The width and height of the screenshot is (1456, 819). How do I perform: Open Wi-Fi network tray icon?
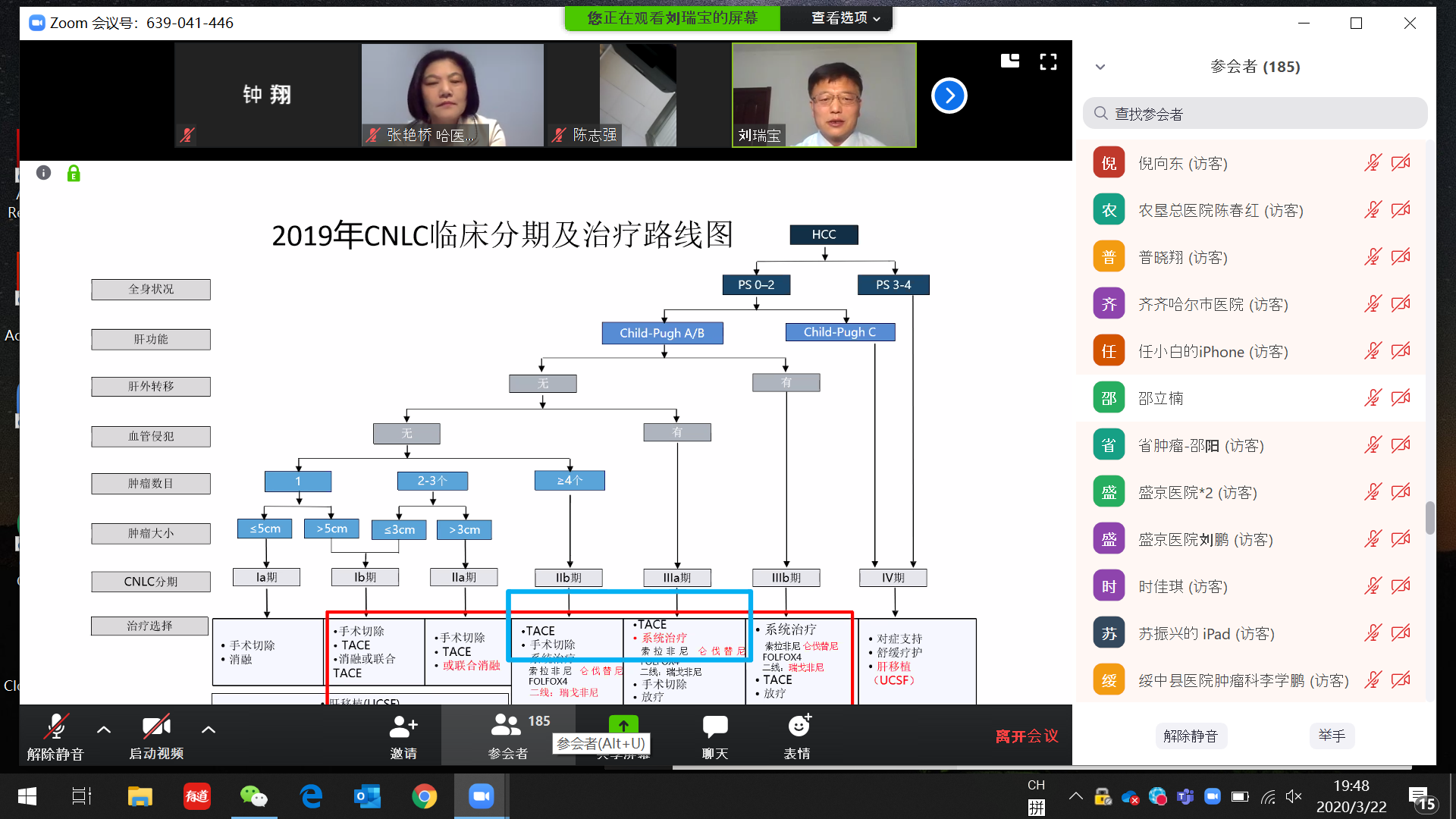click(x=1268, y=796)
